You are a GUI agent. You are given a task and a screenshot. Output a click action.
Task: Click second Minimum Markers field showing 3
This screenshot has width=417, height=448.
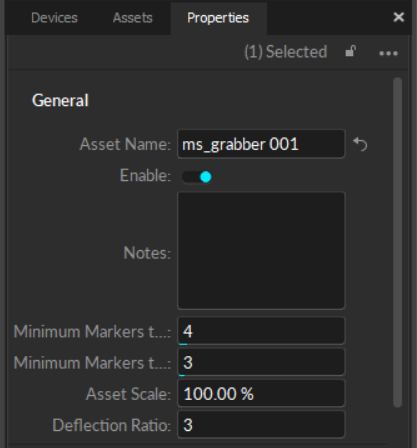[261, 362]
